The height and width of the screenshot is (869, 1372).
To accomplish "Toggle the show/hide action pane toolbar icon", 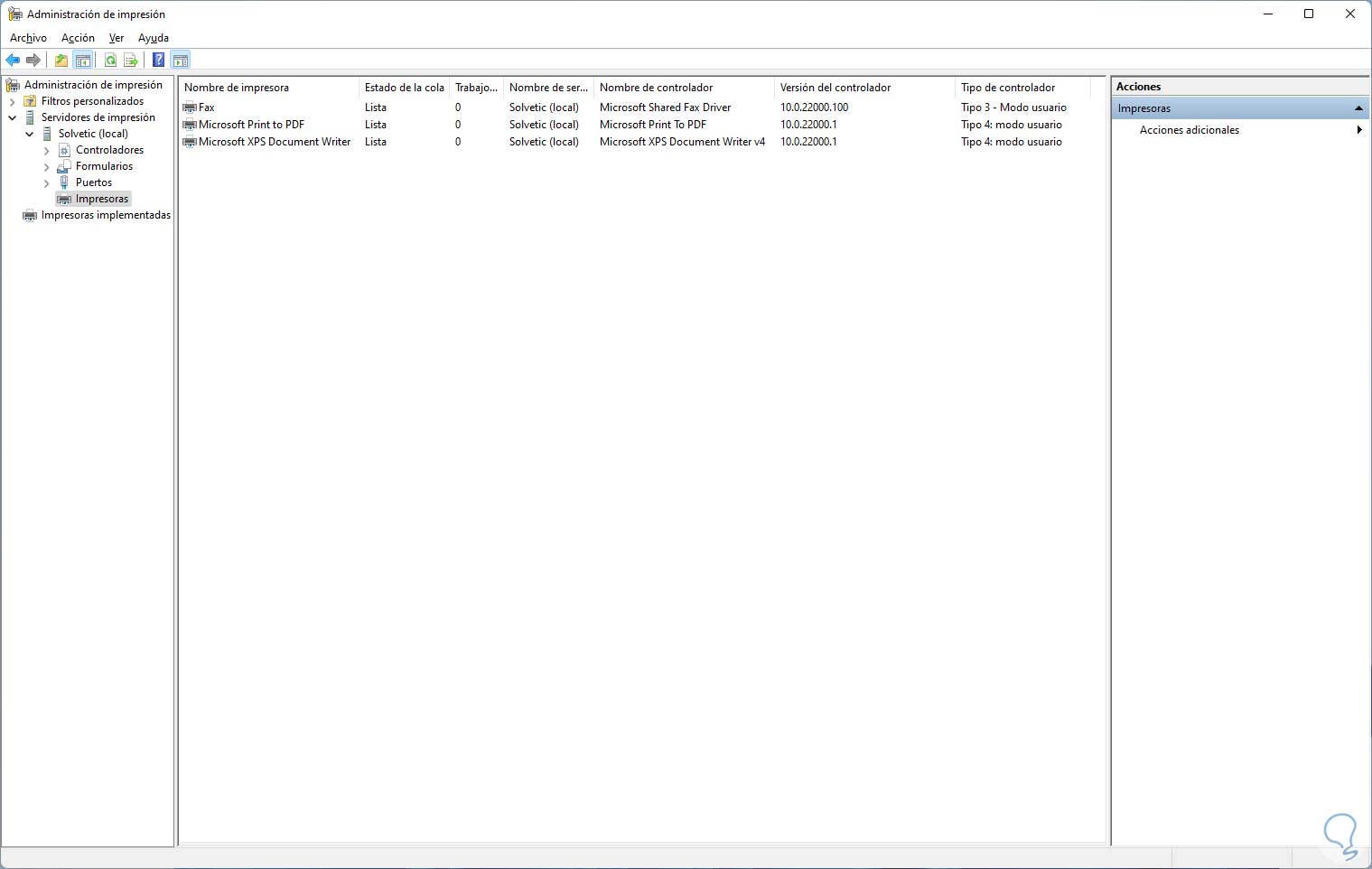I will tap(181, 61).
